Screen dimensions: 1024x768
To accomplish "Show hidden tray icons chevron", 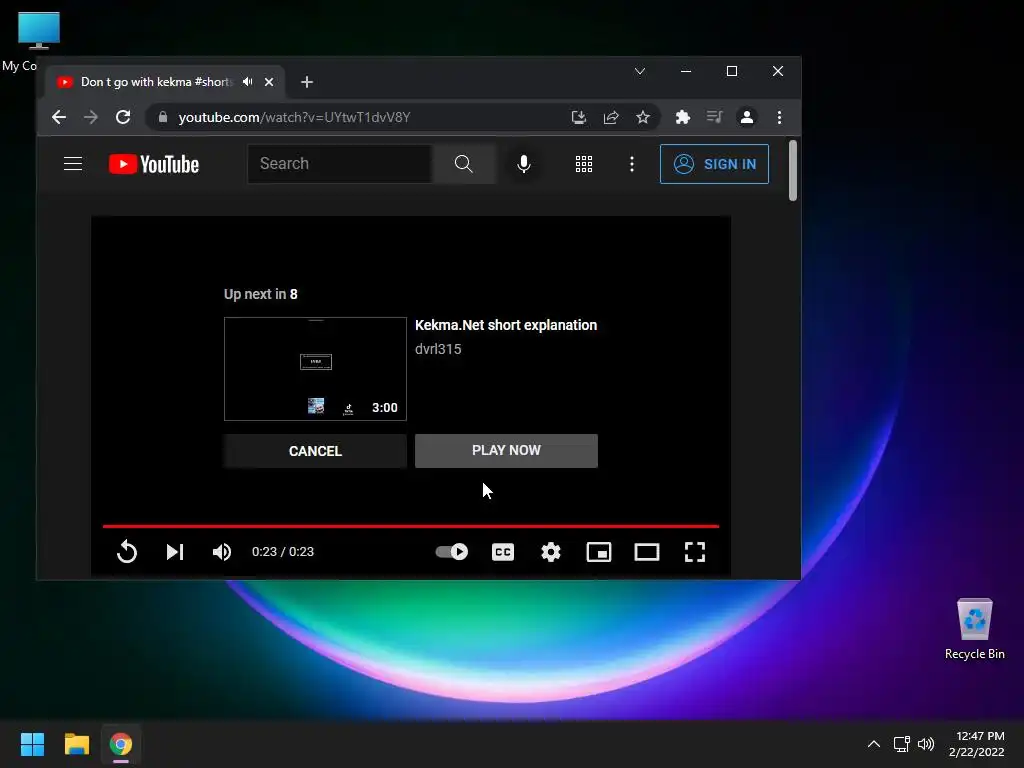I will (874, 744).
